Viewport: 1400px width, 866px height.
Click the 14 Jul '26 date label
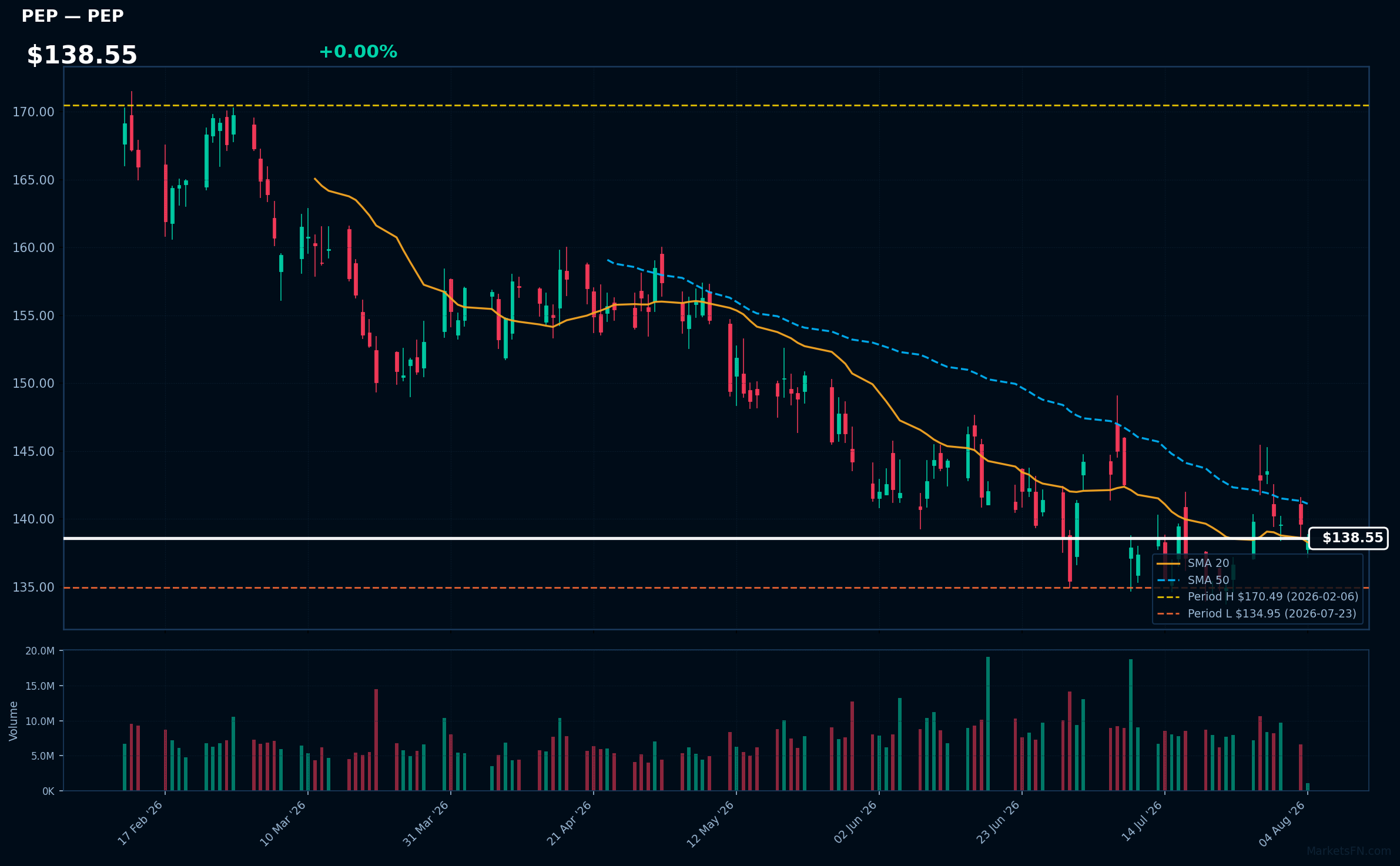coord(1142,821)
